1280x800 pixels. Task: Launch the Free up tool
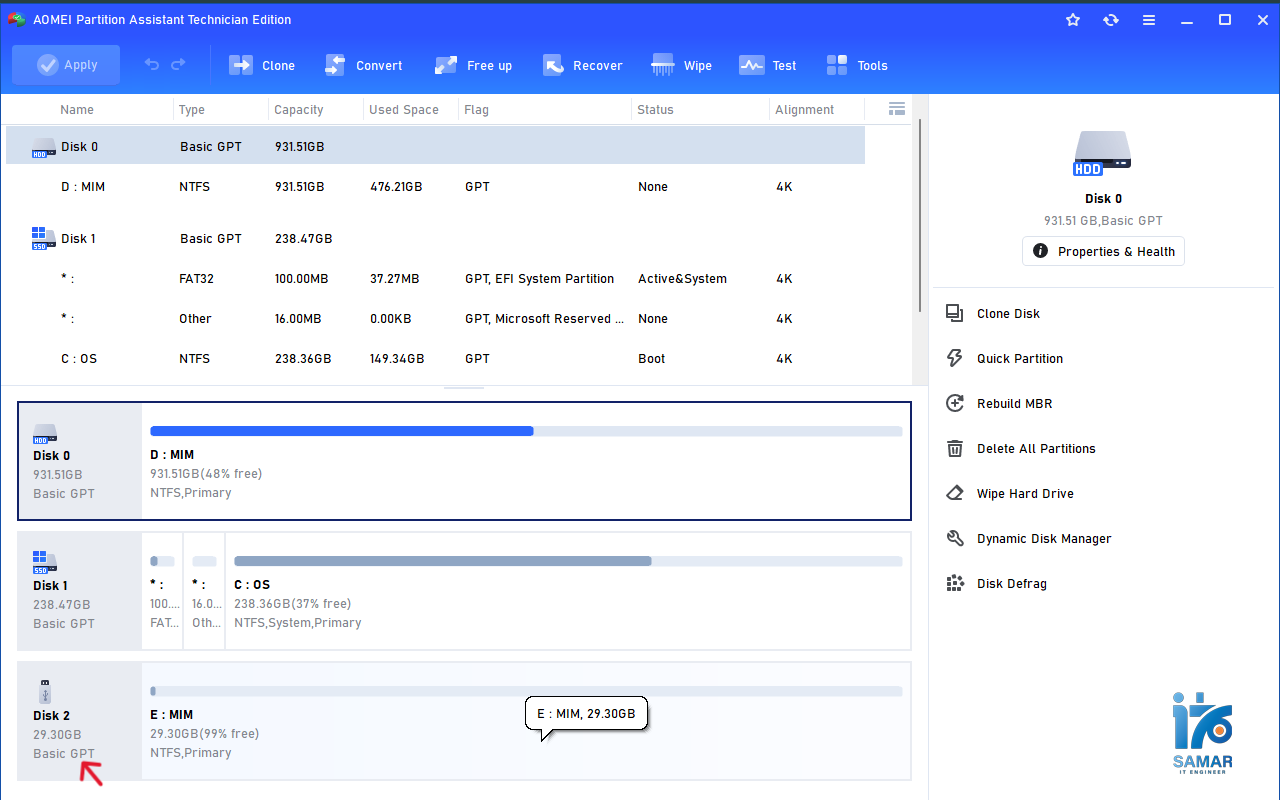click(473, 66)
